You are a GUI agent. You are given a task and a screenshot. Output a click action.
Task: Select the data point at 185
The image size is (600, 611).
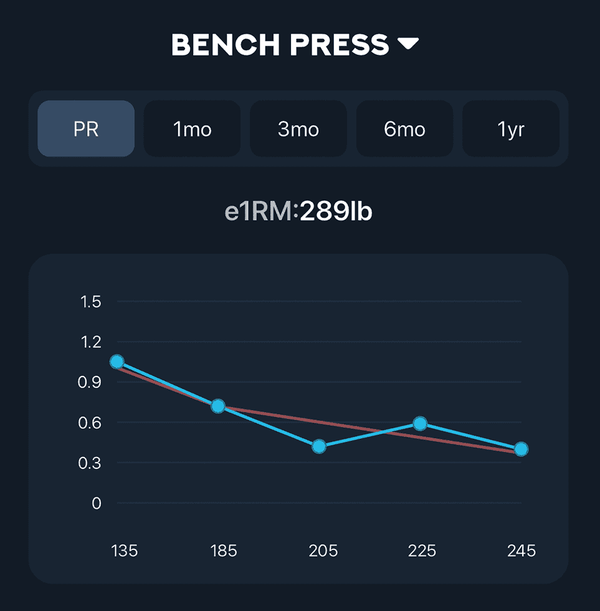point(218,406)
